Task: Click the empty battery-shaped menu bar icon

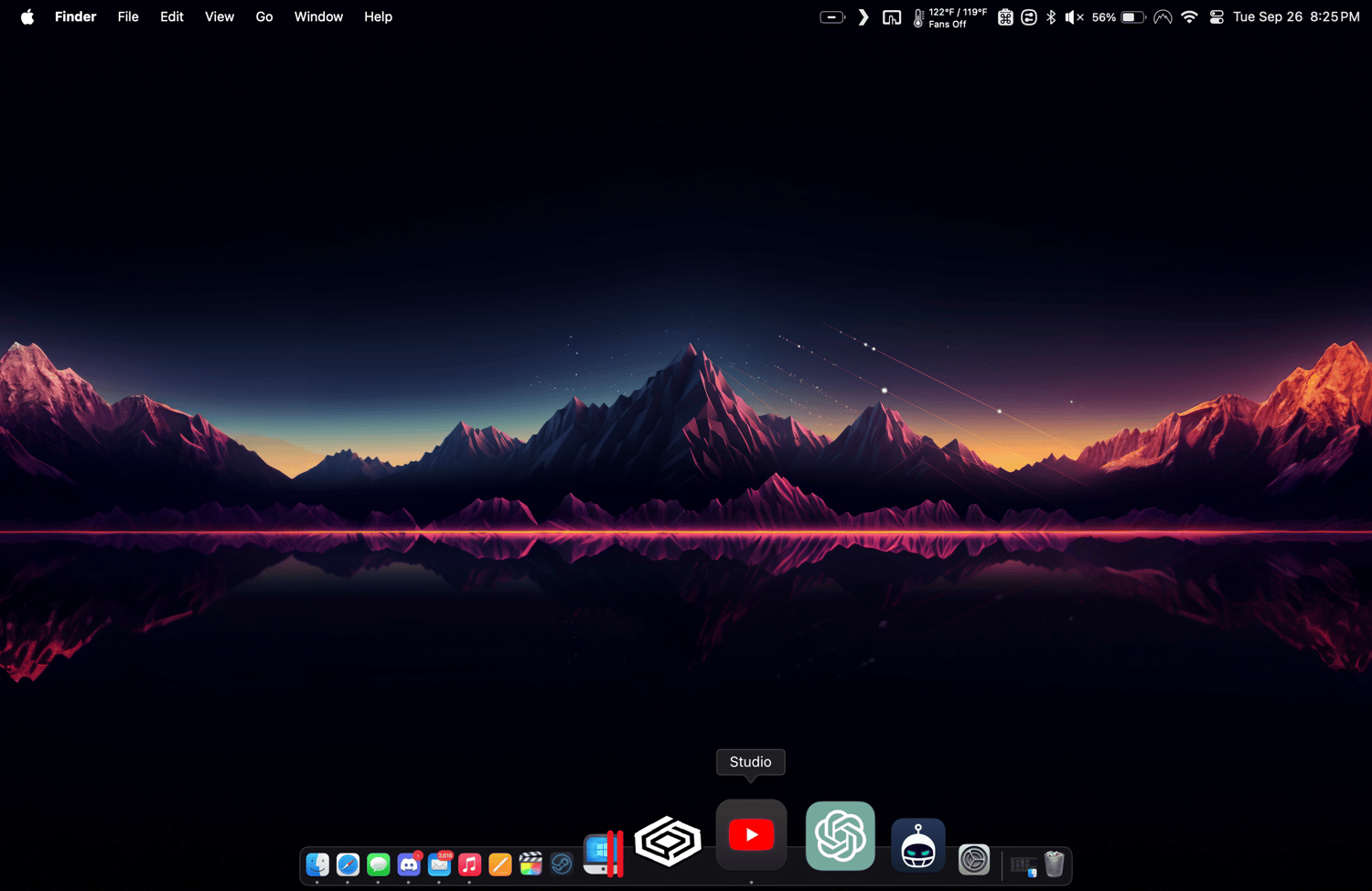Action: (832, 16)
